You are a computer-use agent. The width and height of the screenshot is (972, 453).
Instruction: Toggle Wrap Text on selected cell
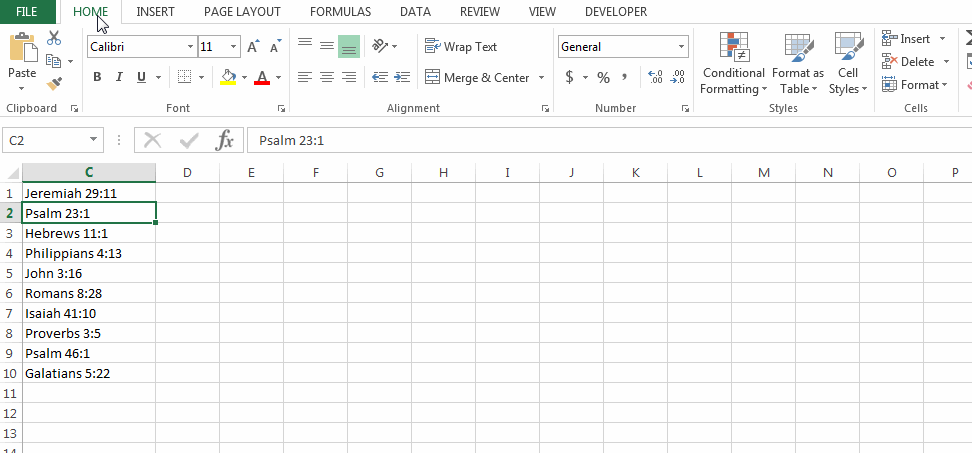click(461, 47)
